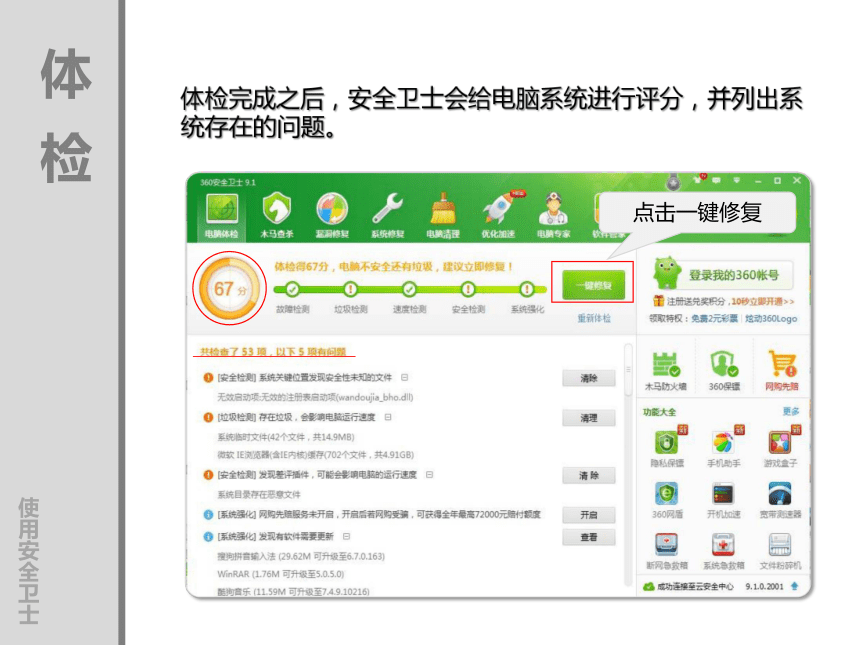Collapse the 存在垃圾,会影响电脑运行速度 item
The image size is (860, 645).
coord(388,417)
